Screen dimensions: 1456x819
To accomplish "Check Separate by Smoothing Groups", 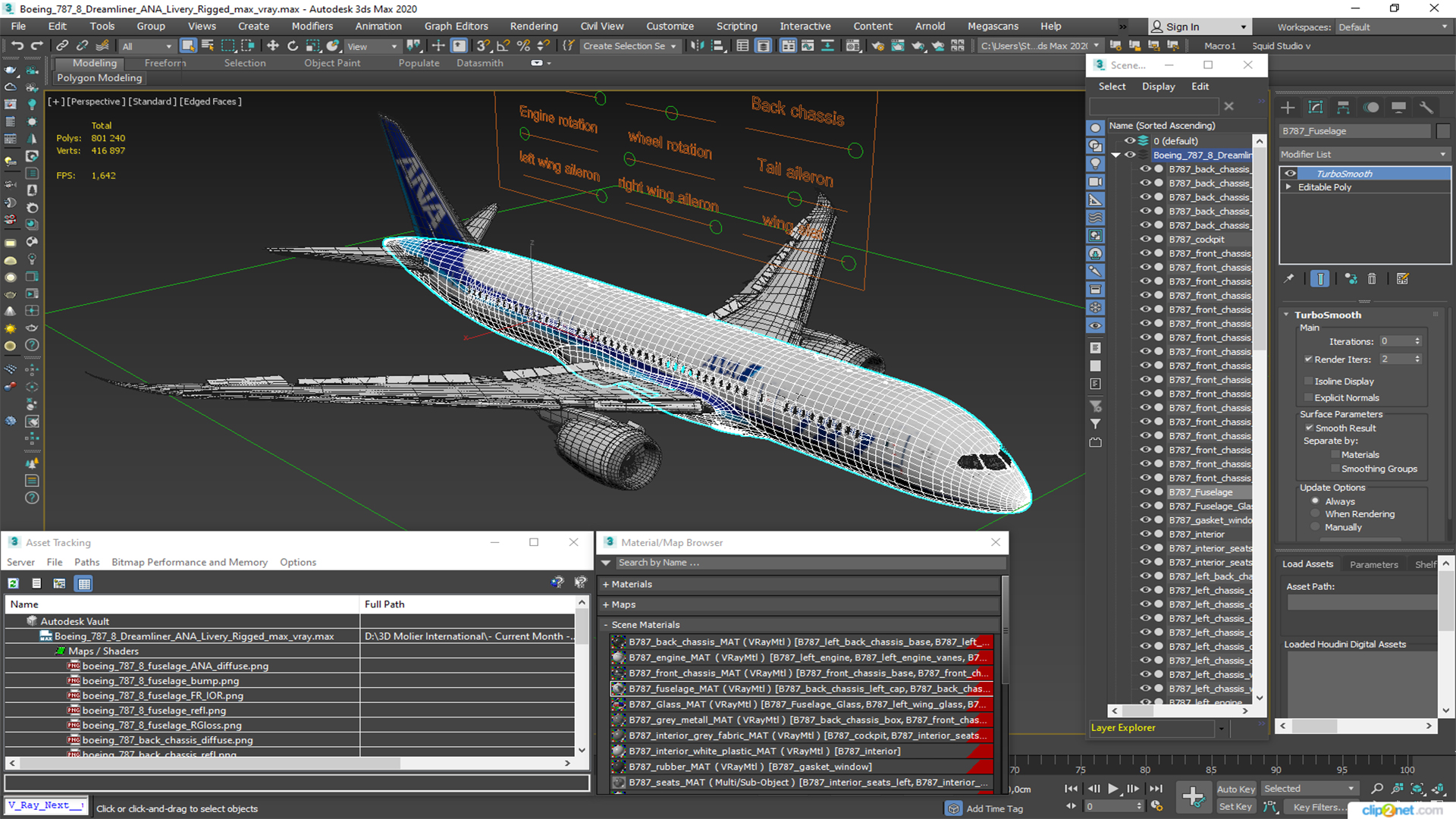I will [x=1335, y=469].
